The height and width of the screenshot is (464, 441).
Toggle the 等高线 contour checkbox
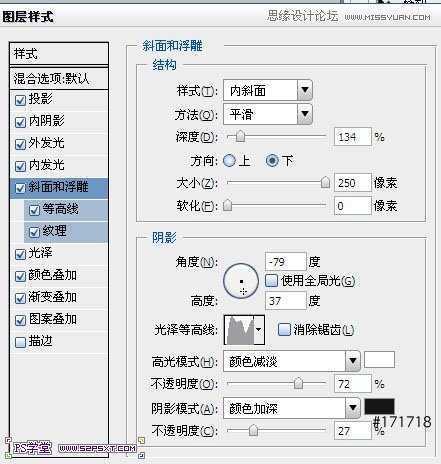click(x=34, y=210)
